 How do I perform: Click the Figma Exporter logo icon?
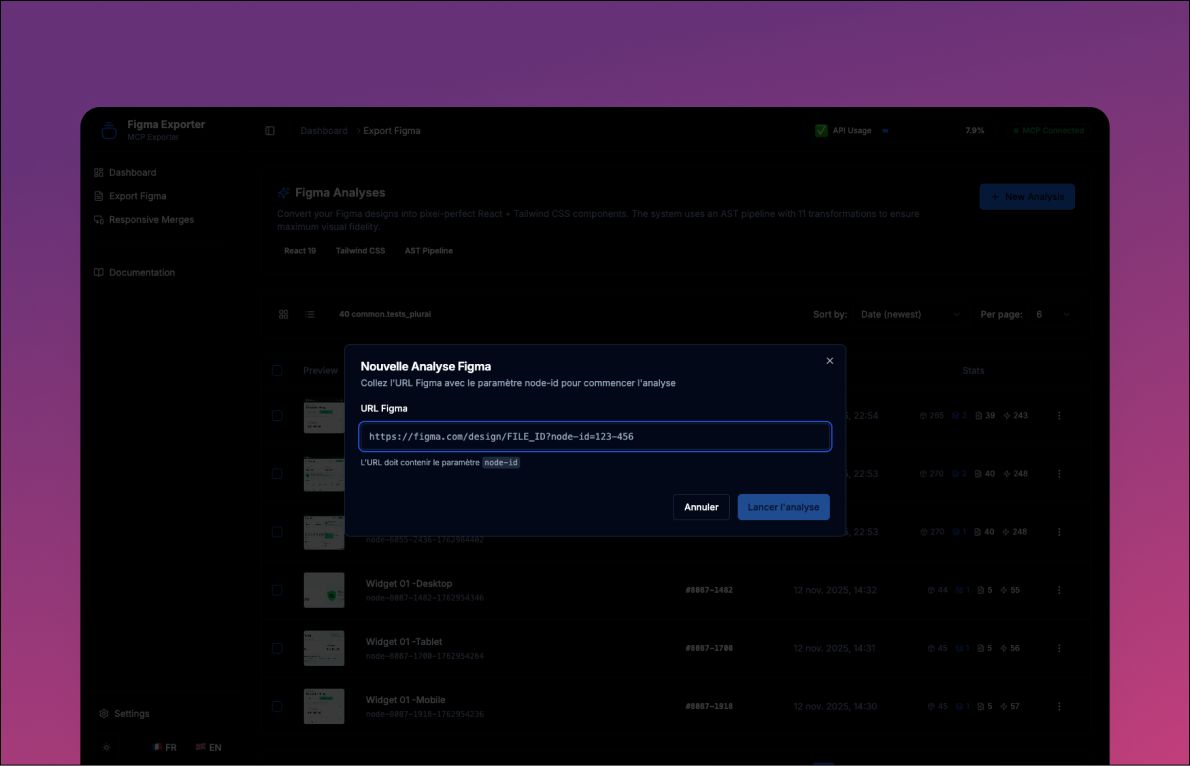click(x=109, y=131)
